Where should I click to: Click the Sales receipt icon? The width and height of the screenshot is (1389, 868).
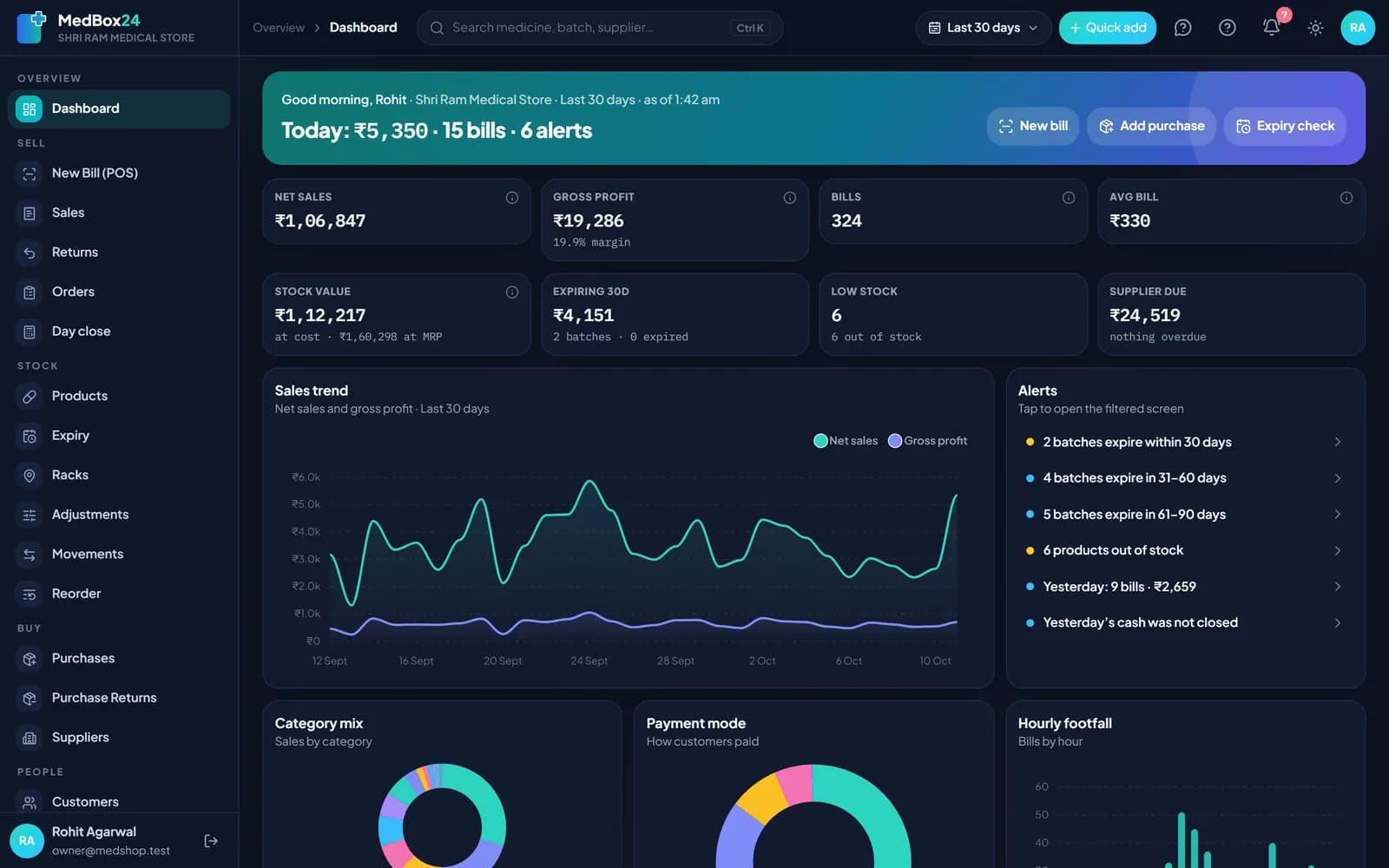(29, 213)
